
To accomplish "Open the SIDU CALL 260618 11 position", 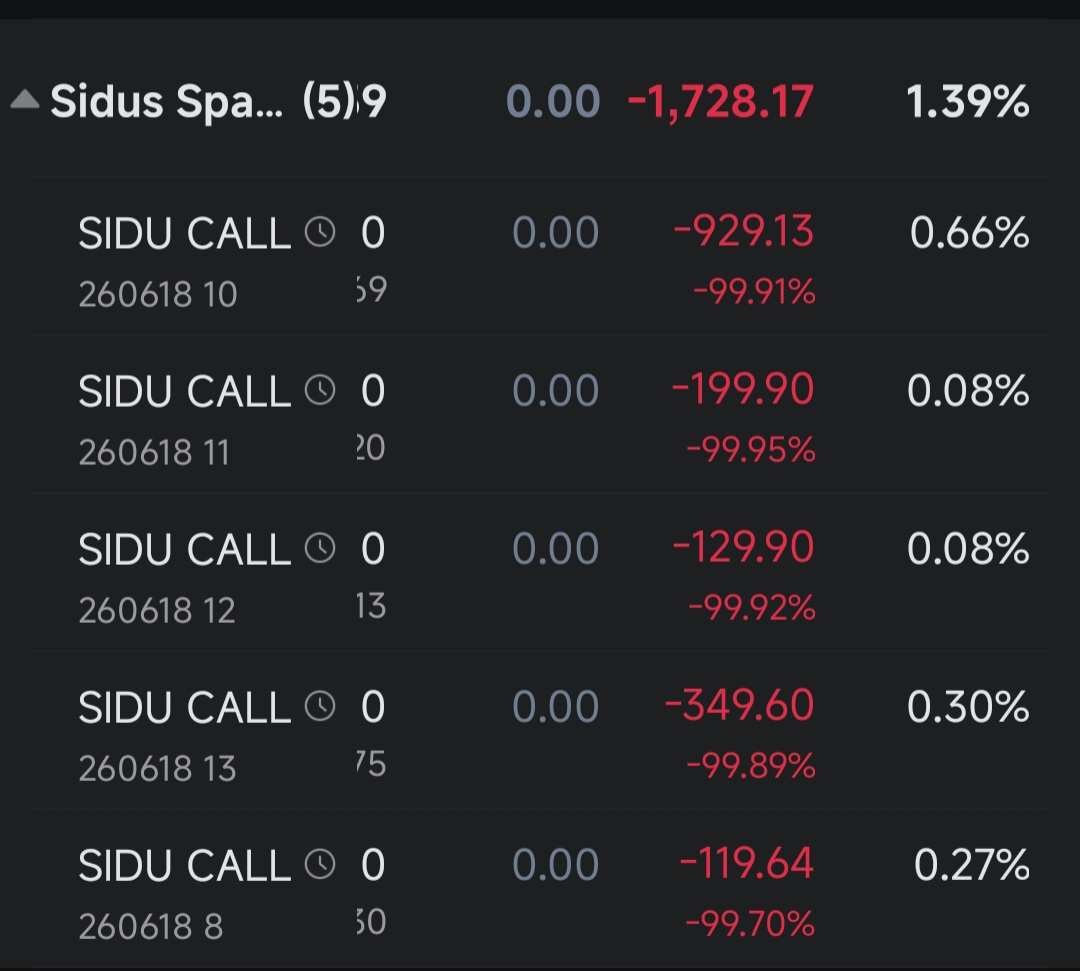I will point(540,414).
